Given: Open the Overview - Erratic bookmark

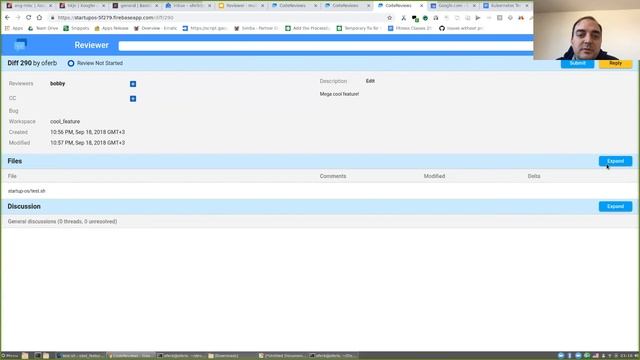Looking at the screenshot, I should pos(156,28).
